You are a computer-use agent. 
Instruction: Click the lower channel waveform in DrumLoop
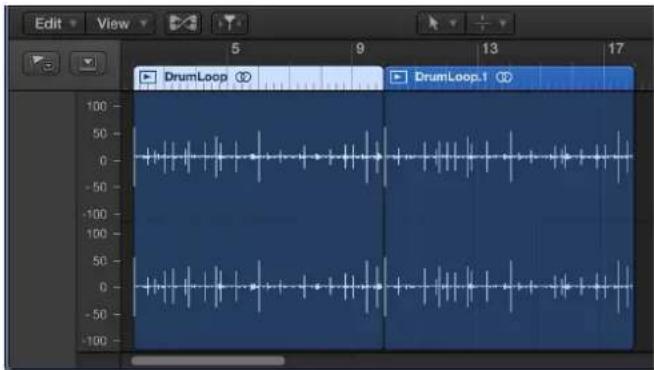point(258,287)
